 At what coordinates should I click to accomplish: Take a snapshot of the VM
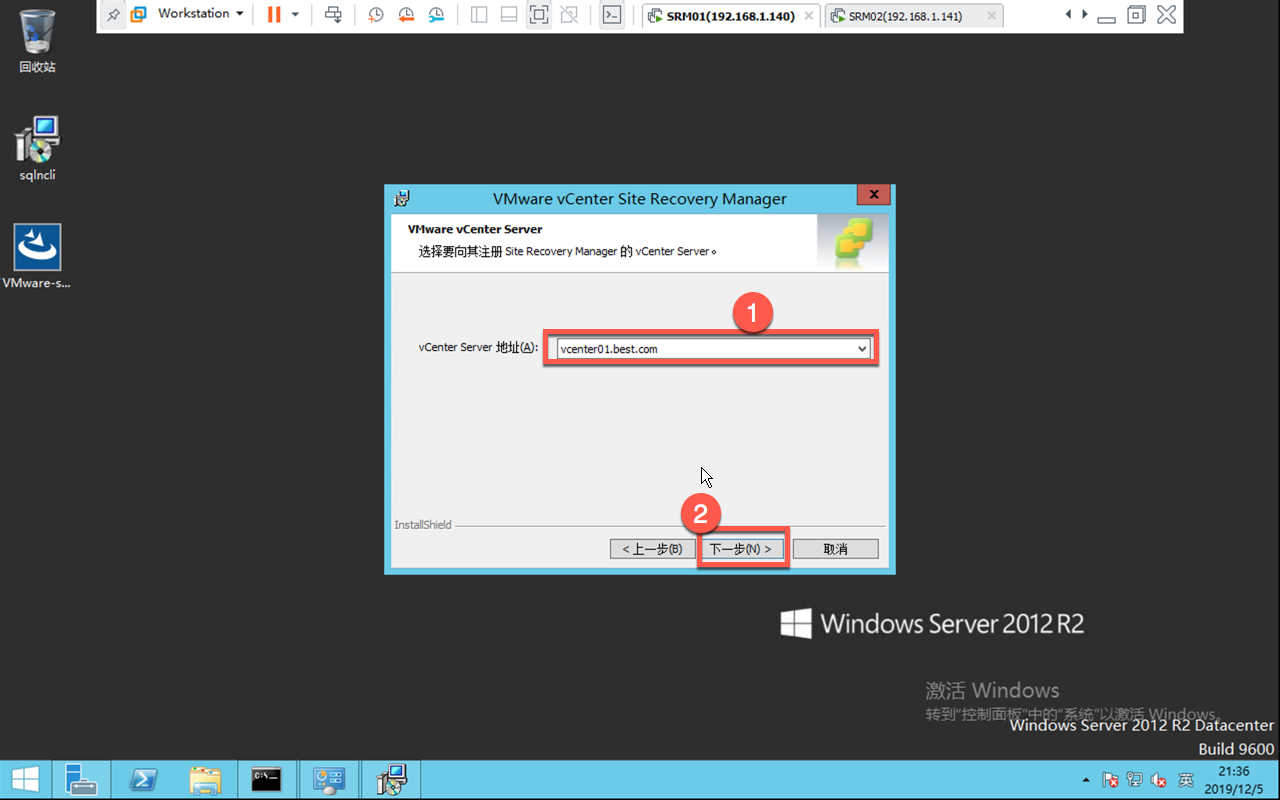point(375,15)
